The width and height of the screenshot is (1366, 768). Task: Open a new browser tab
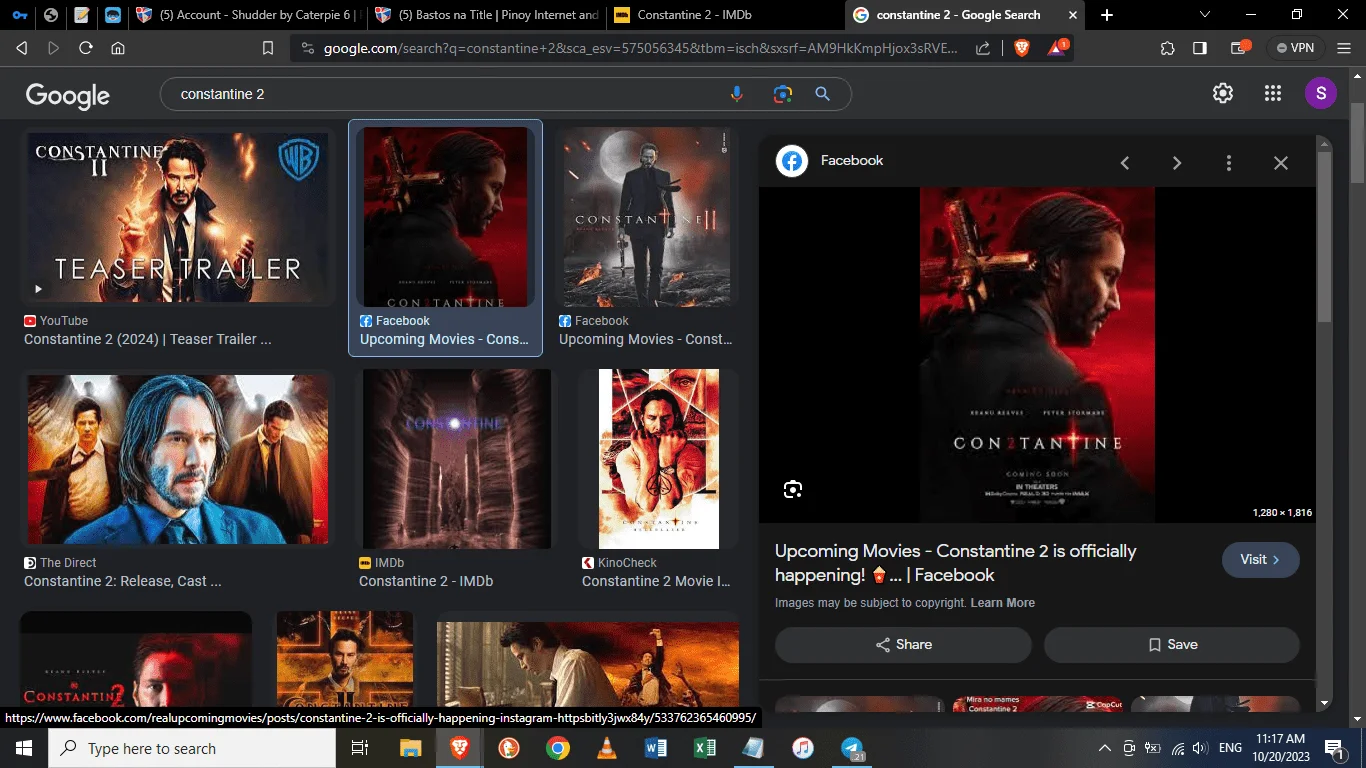tap(1107, 15)
